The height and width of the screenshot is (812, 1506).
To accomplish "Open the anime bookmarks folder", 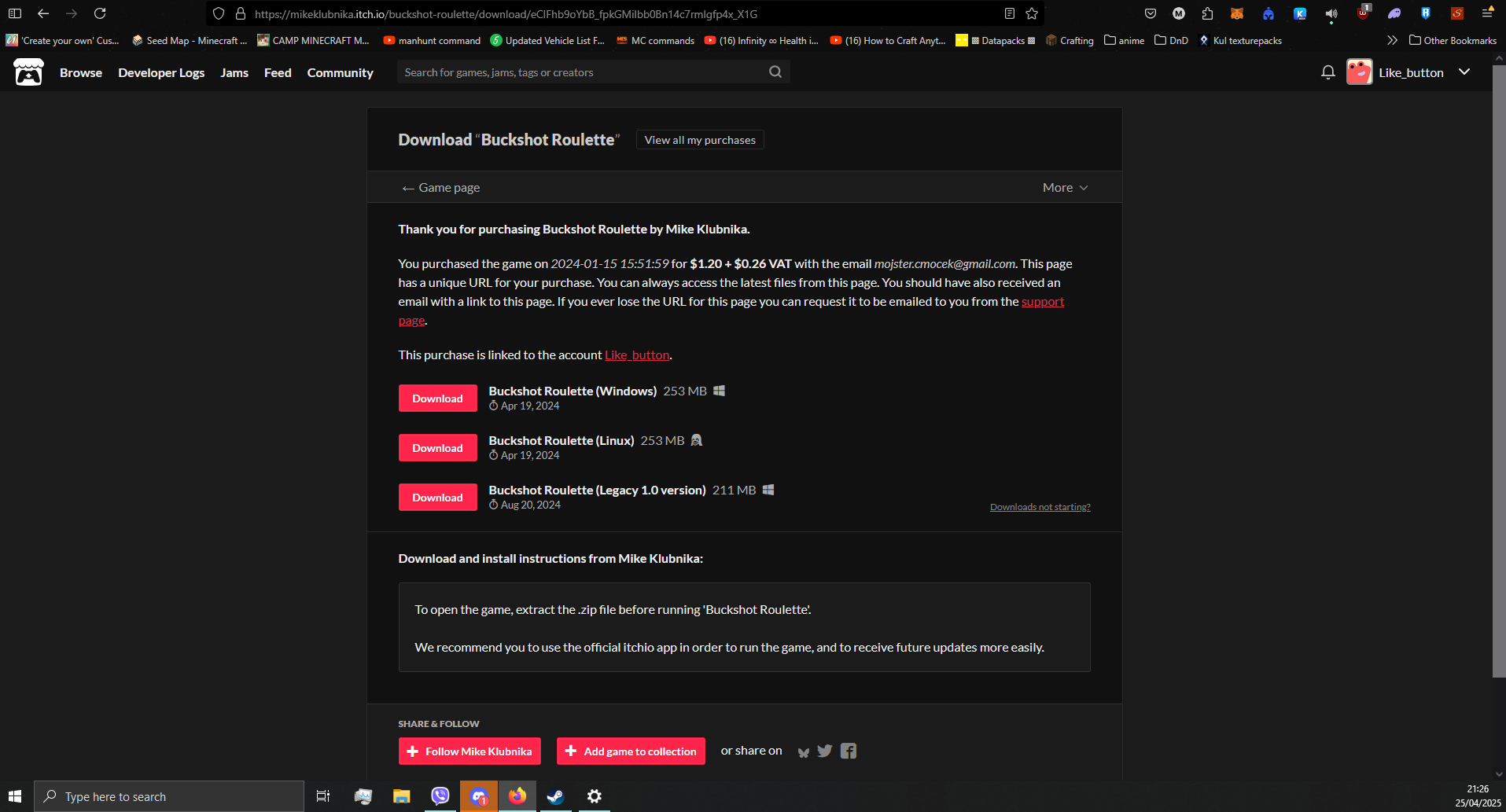I will pyautogui.click(x=1124, y=40).
